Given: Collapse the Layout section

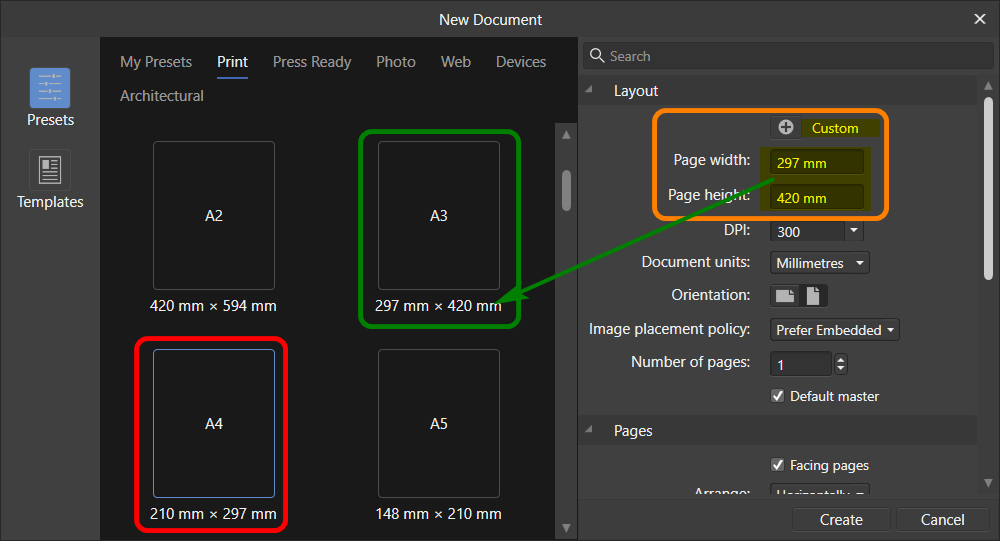Looking at the screenshot, I should (x=589, y=91).
